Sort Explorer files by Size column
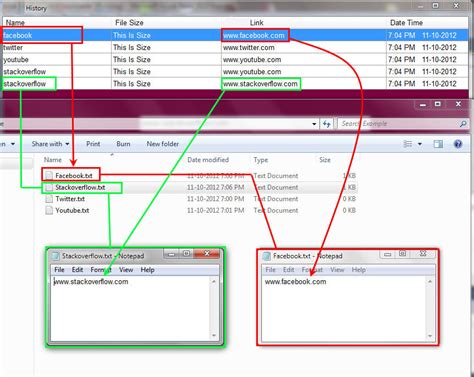Image resolution: width=474 pixels, height=377 pixels. tap(325, 160)
